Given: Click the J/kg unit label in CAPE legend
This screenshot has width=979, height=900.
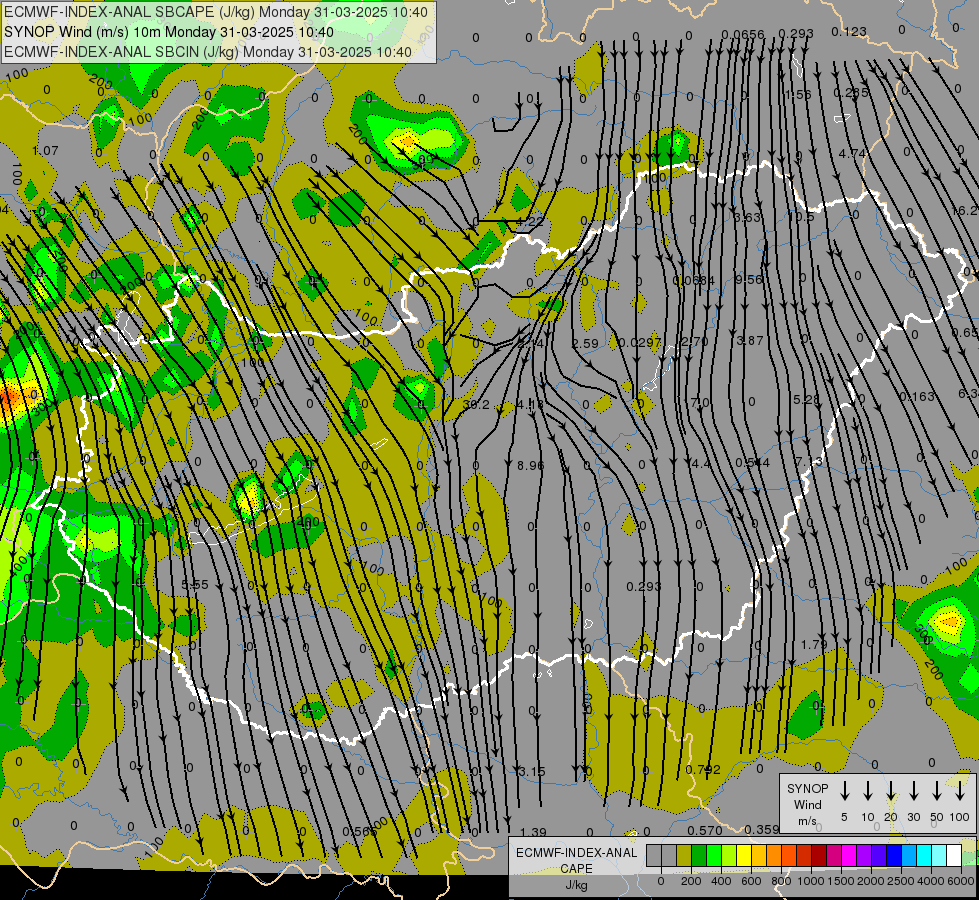Looking at the screenshot, I should (576, 885).
